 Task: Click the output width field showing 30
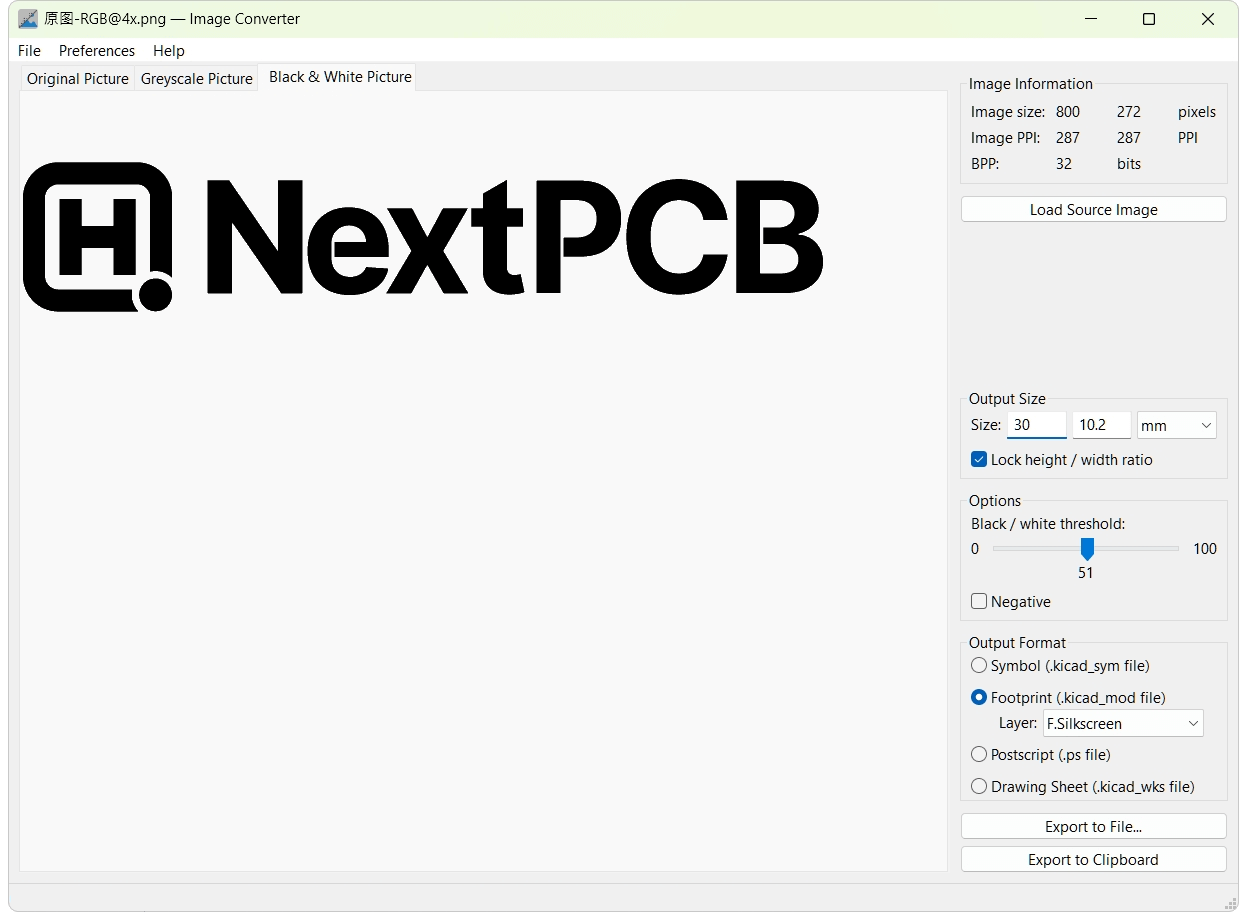1036,425
